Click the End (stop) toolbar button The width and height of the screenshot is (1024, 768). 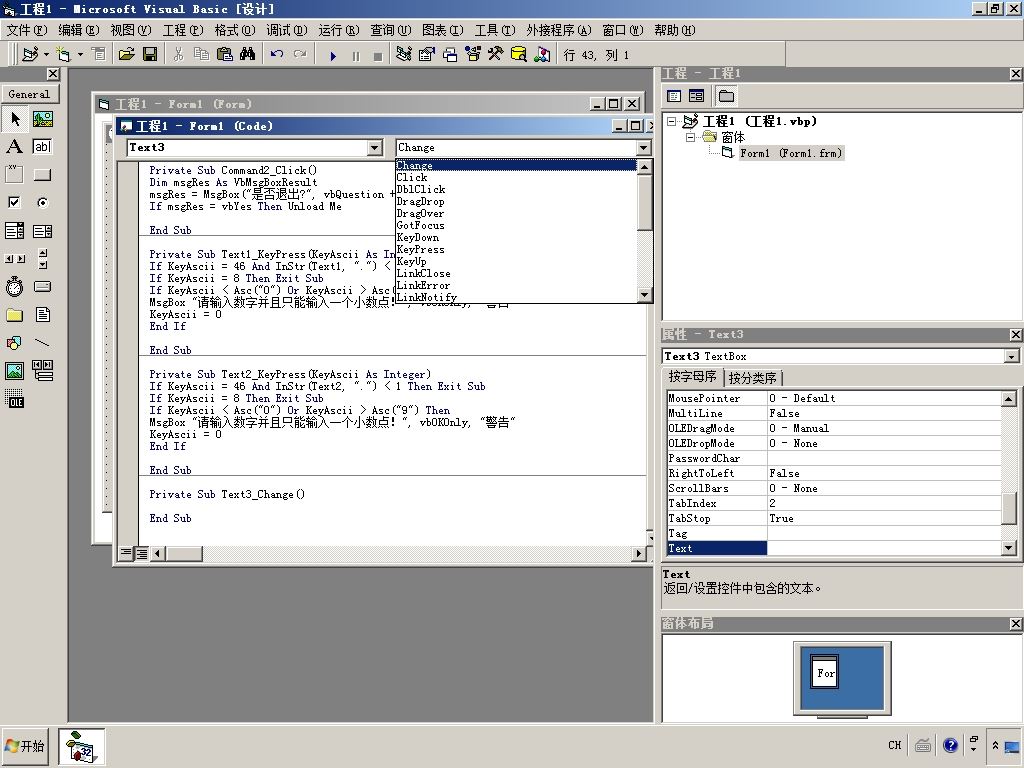(377, 56)
